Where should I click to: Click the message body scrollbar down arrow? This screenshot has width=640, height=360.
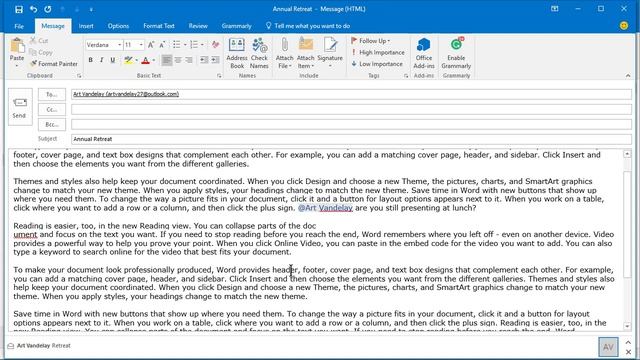627,326
